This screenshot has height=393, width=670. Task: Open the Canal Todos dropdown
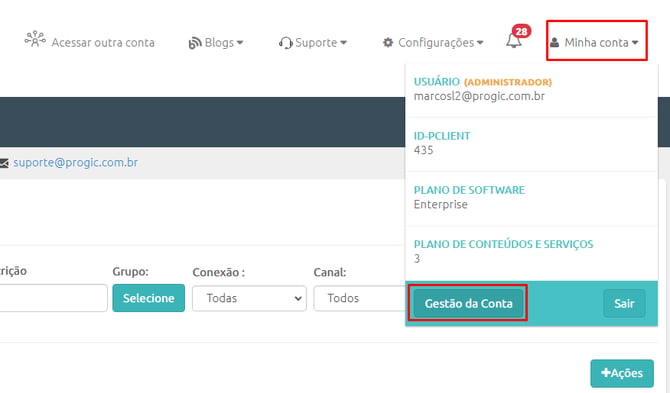coord(359,298)
